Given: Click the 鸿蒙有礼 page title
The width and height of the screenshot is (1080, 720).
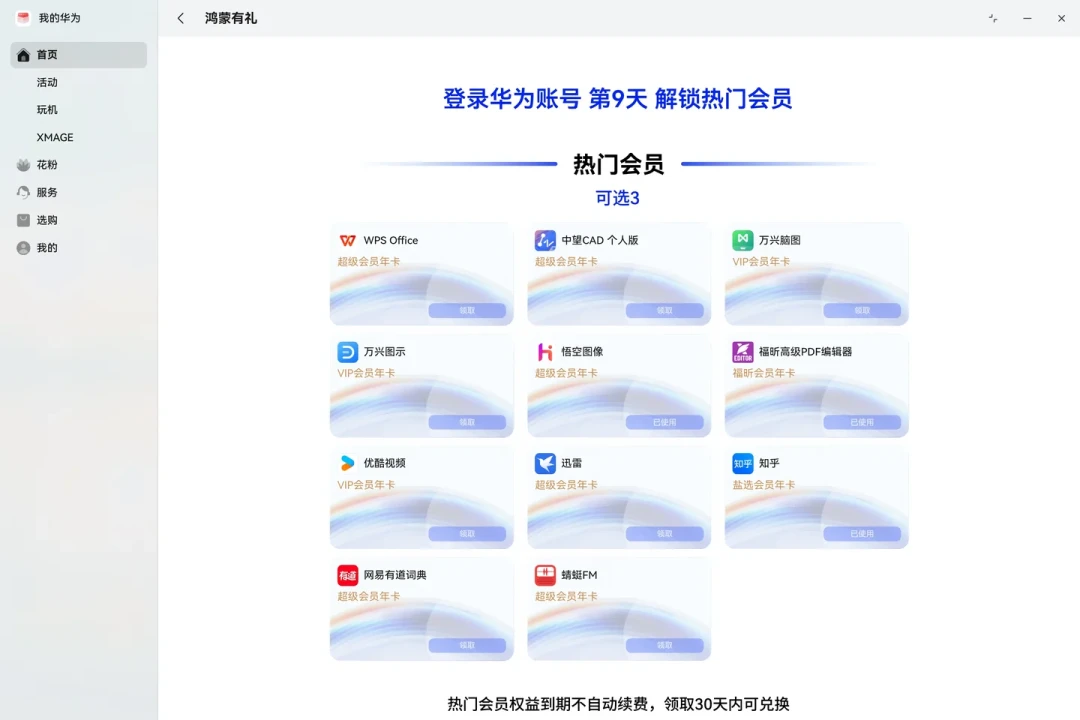Looking at the screenshot, I should coord(231,19).
